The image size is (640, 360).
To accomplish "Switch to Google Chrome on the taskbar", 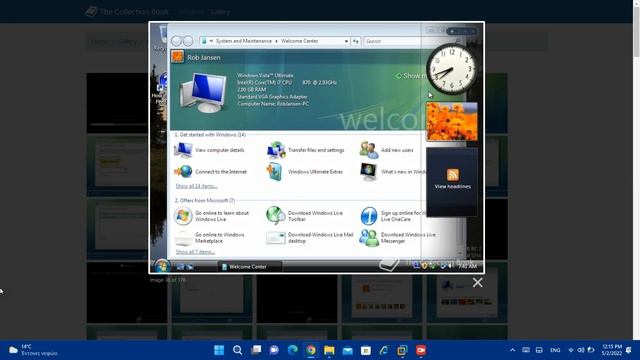I will [x=311, y=350].
